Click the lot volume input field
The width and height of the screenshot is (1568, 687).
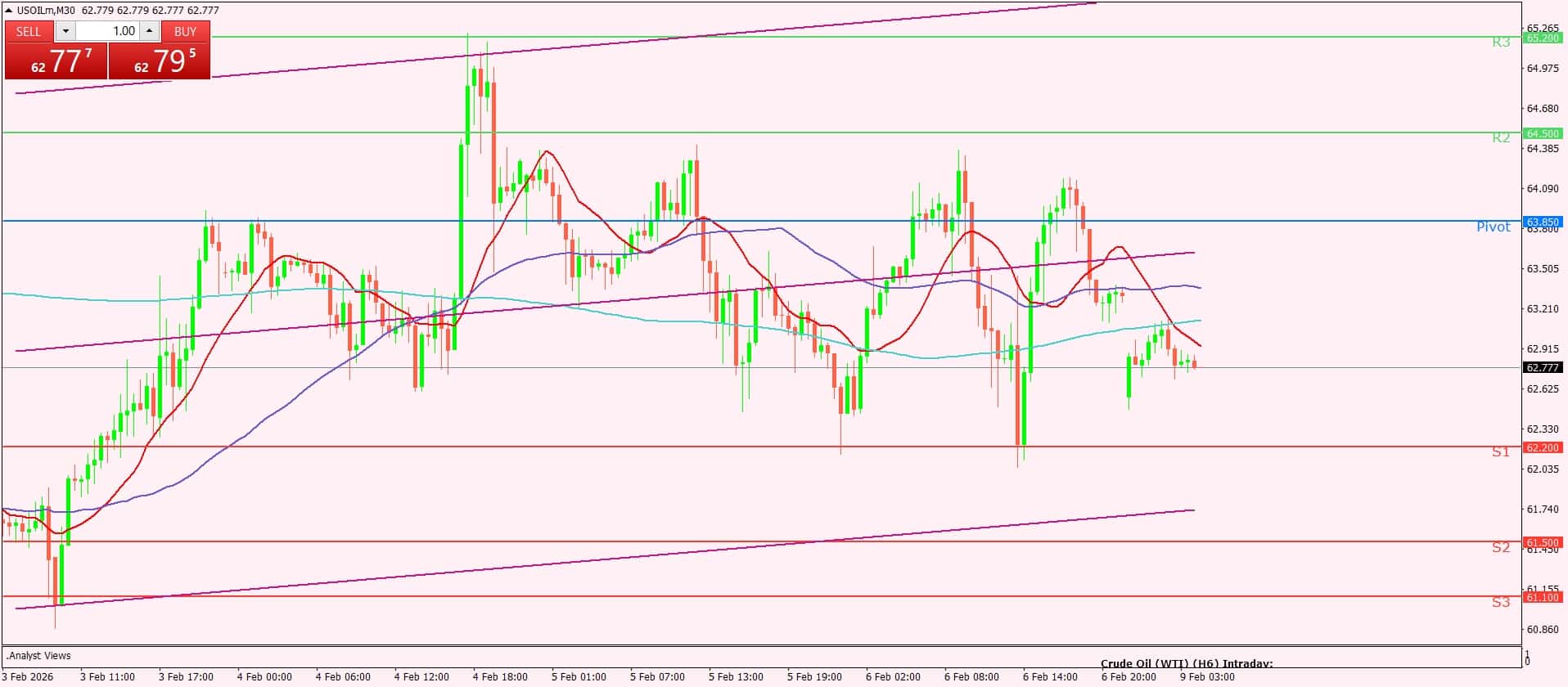pos(108,31)
